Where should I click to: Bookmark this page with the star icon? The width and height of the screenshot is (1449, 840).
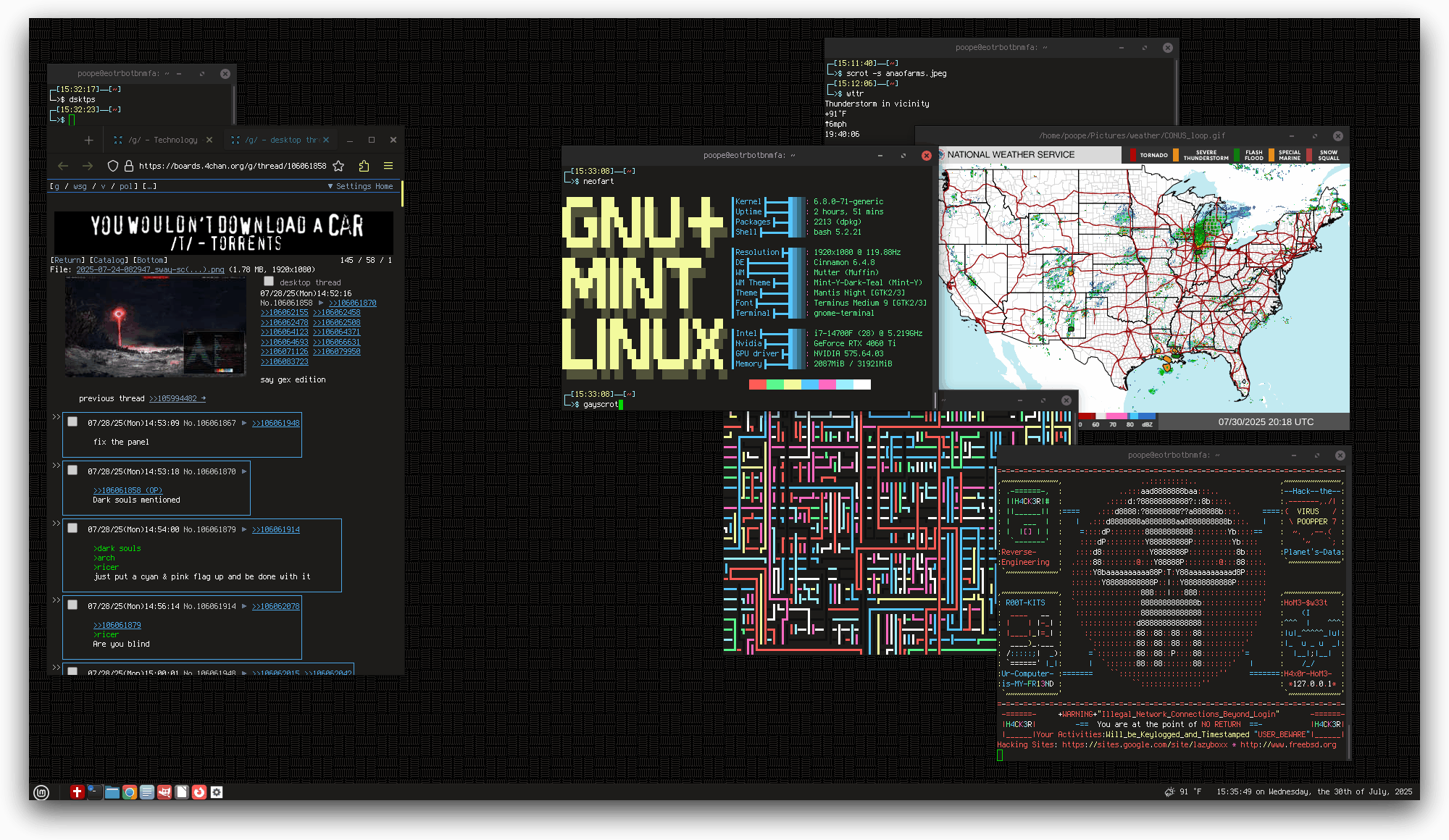tap(338, 166)
